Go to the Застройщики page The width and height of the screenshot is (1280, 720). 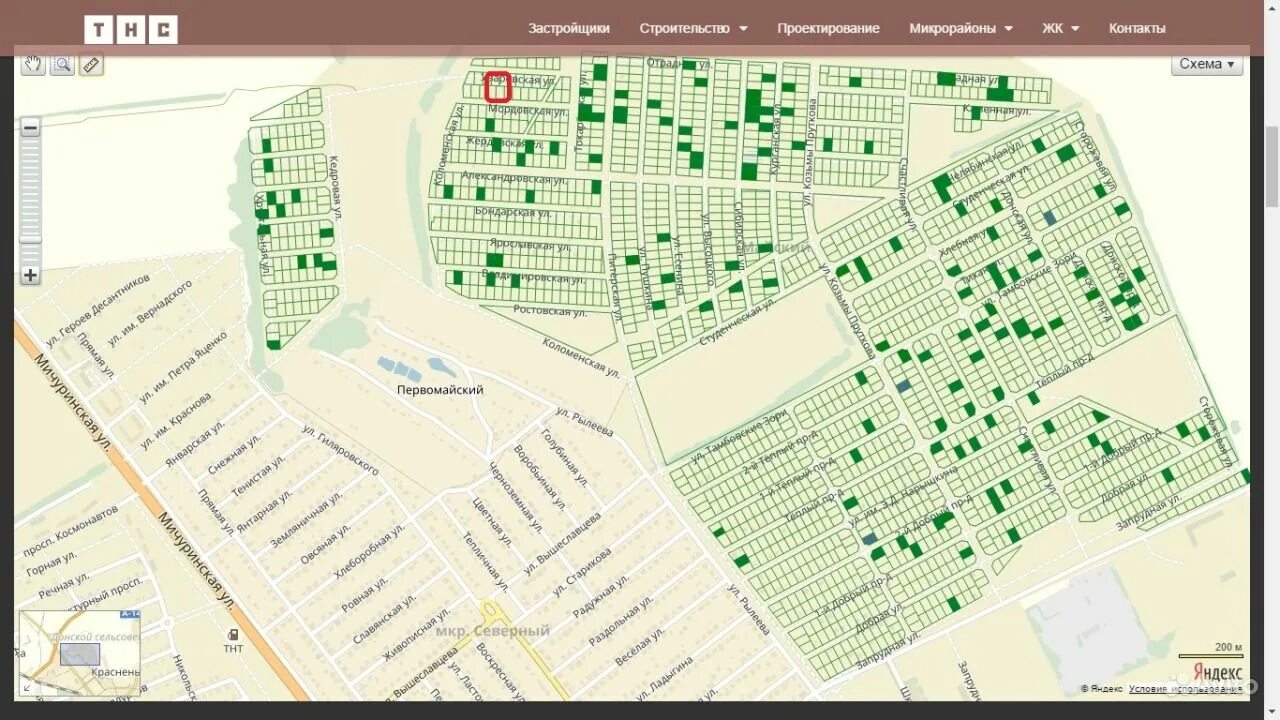click(569, 28)
